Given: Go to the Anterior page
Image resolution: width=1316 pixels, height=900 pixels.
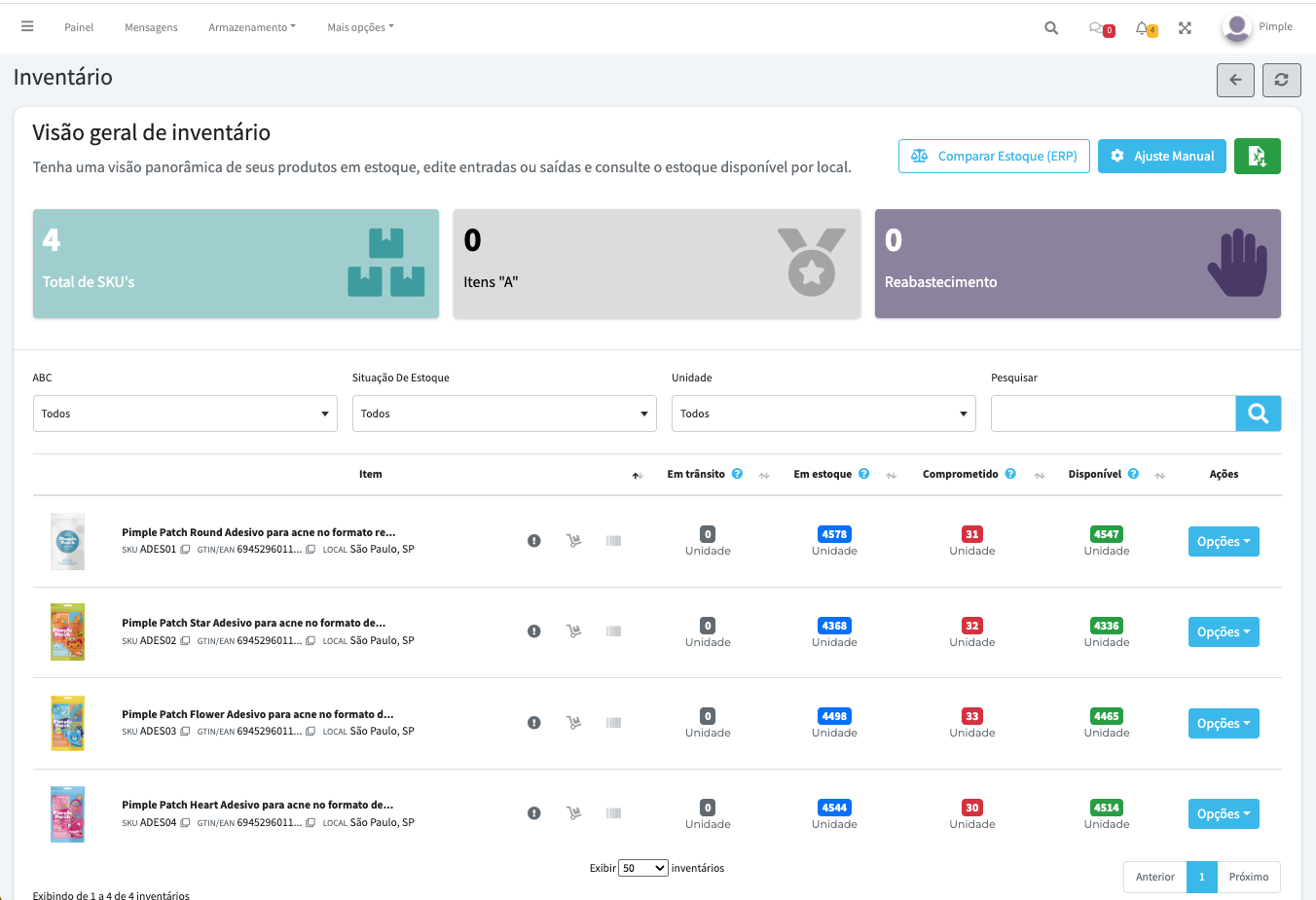Looking at the screenshot, I should 1155,877.
